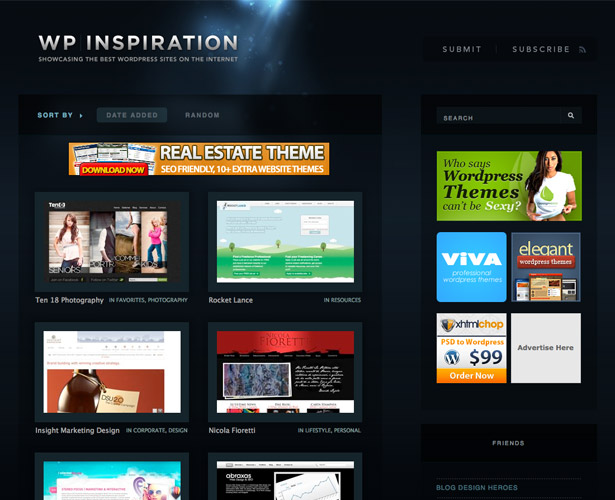The width and height of the screenshot is (615, 500).
Task: Open the Ten 18 Photography thumbnail
Action: pos(112,242)
